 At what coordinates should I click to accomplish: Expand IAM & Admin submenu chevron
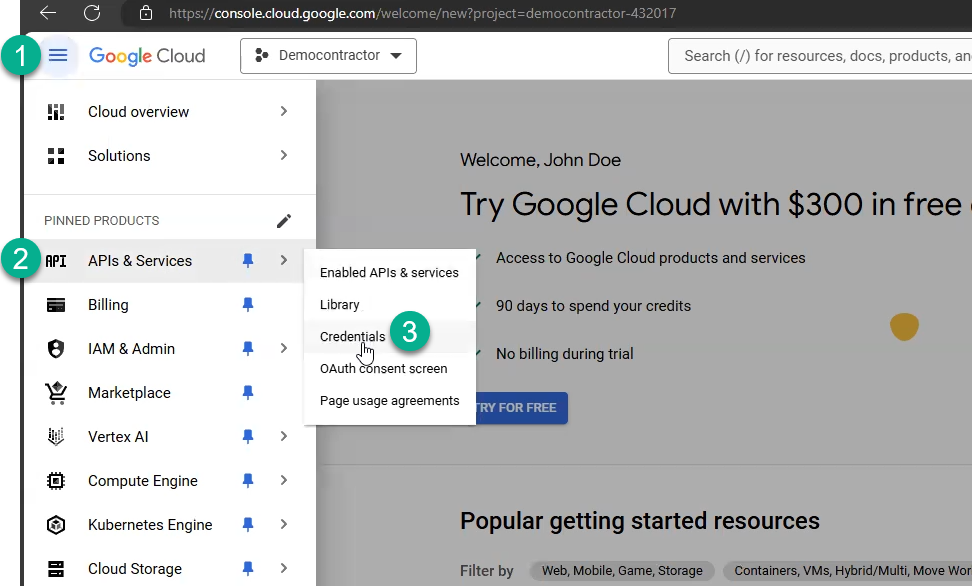coord(283,348)
